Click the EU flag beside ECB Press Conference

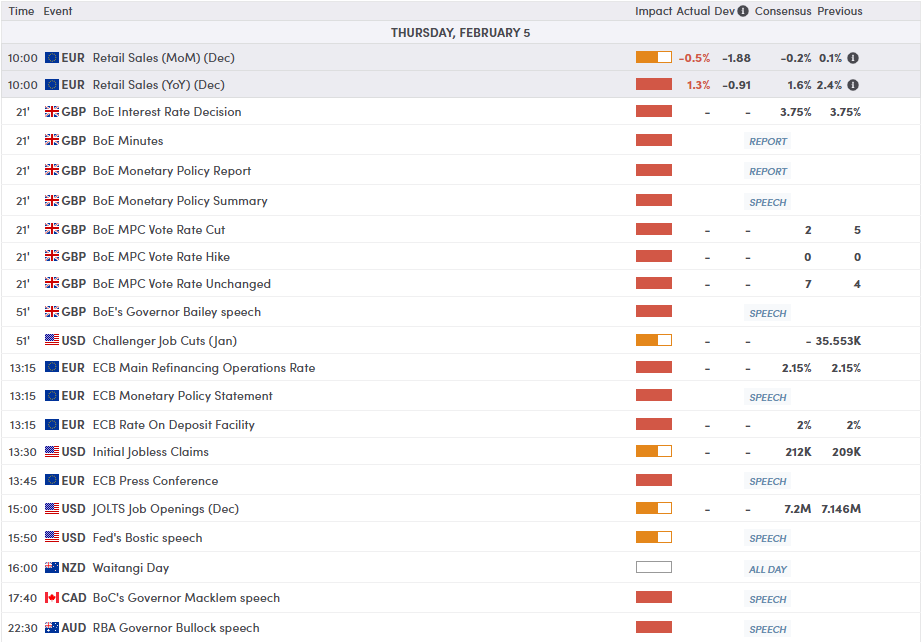(x=52, y=480)
